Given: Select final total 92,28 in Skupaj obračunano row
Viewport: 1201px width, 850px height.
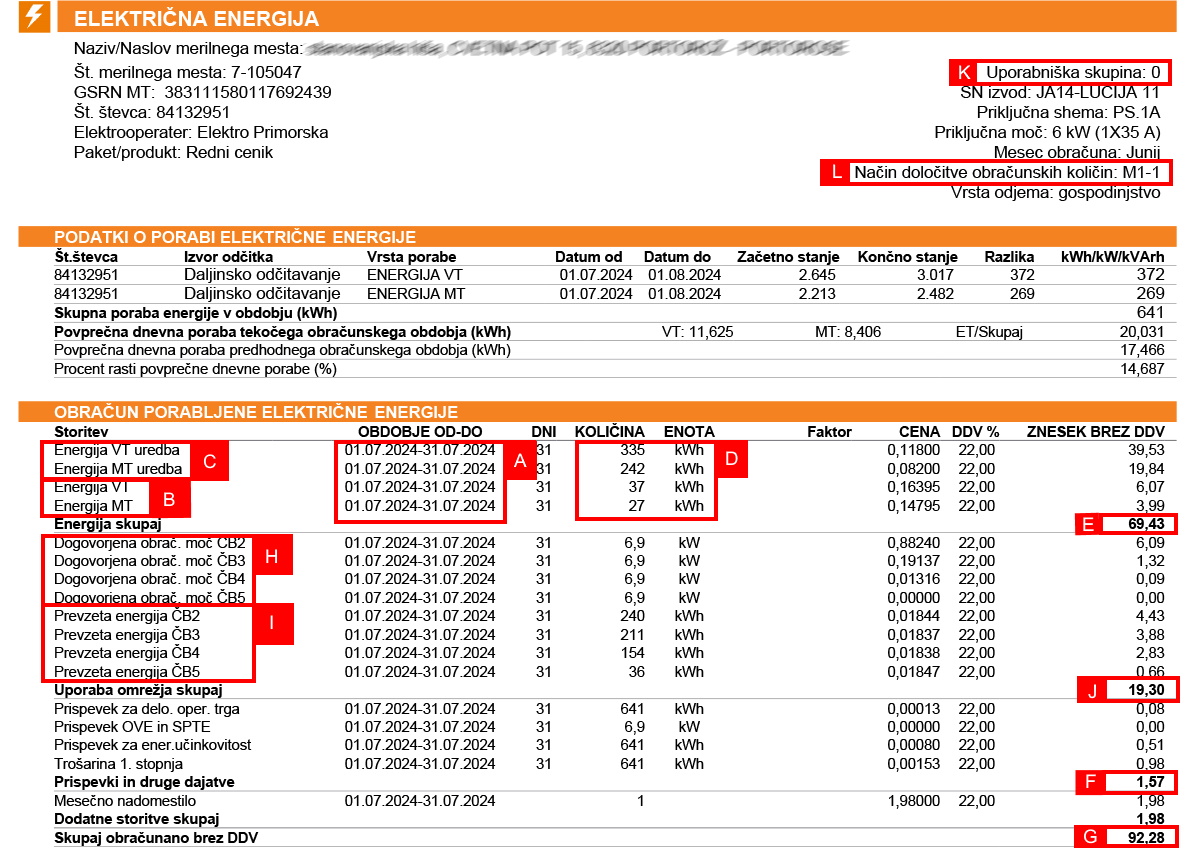Looking at the screenshot, I should [x=1146, y=837].
